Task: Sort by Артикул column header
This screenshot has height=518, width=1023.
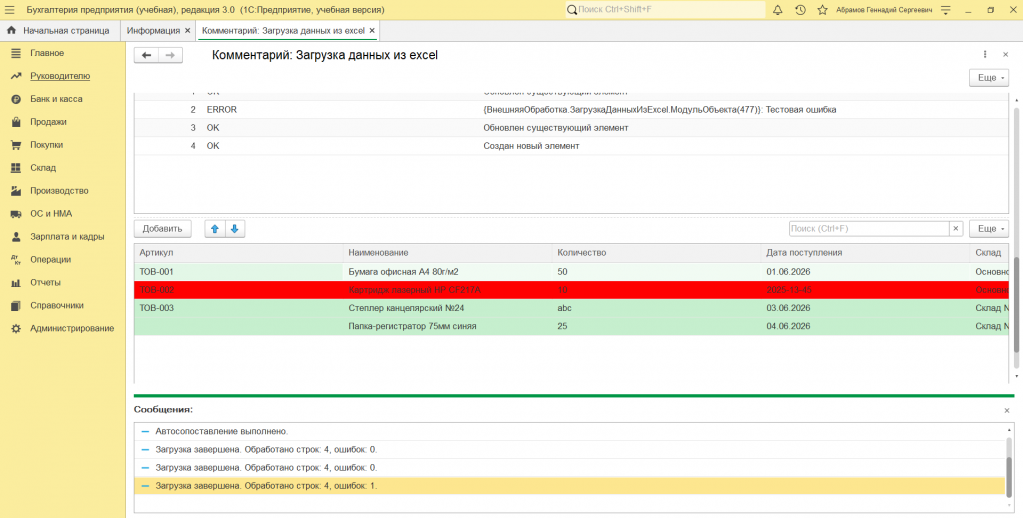Action: coord(239,252)
